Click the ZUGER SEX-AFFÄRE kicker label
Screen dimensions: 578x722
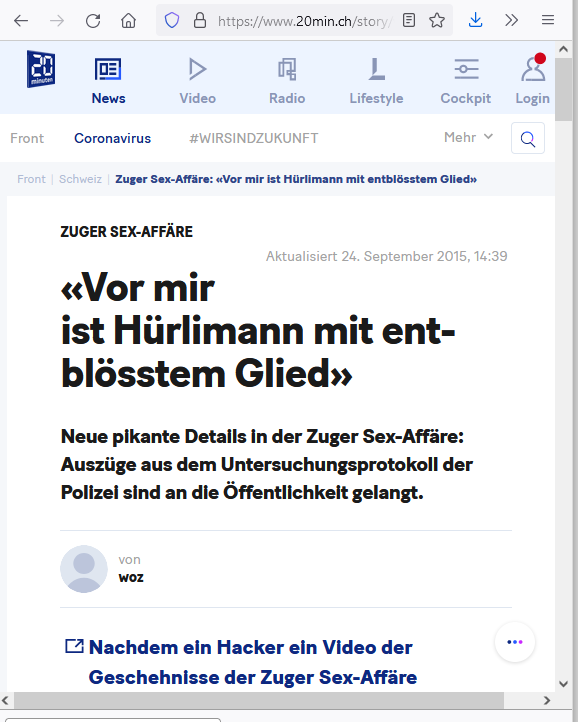coord(127,232)
